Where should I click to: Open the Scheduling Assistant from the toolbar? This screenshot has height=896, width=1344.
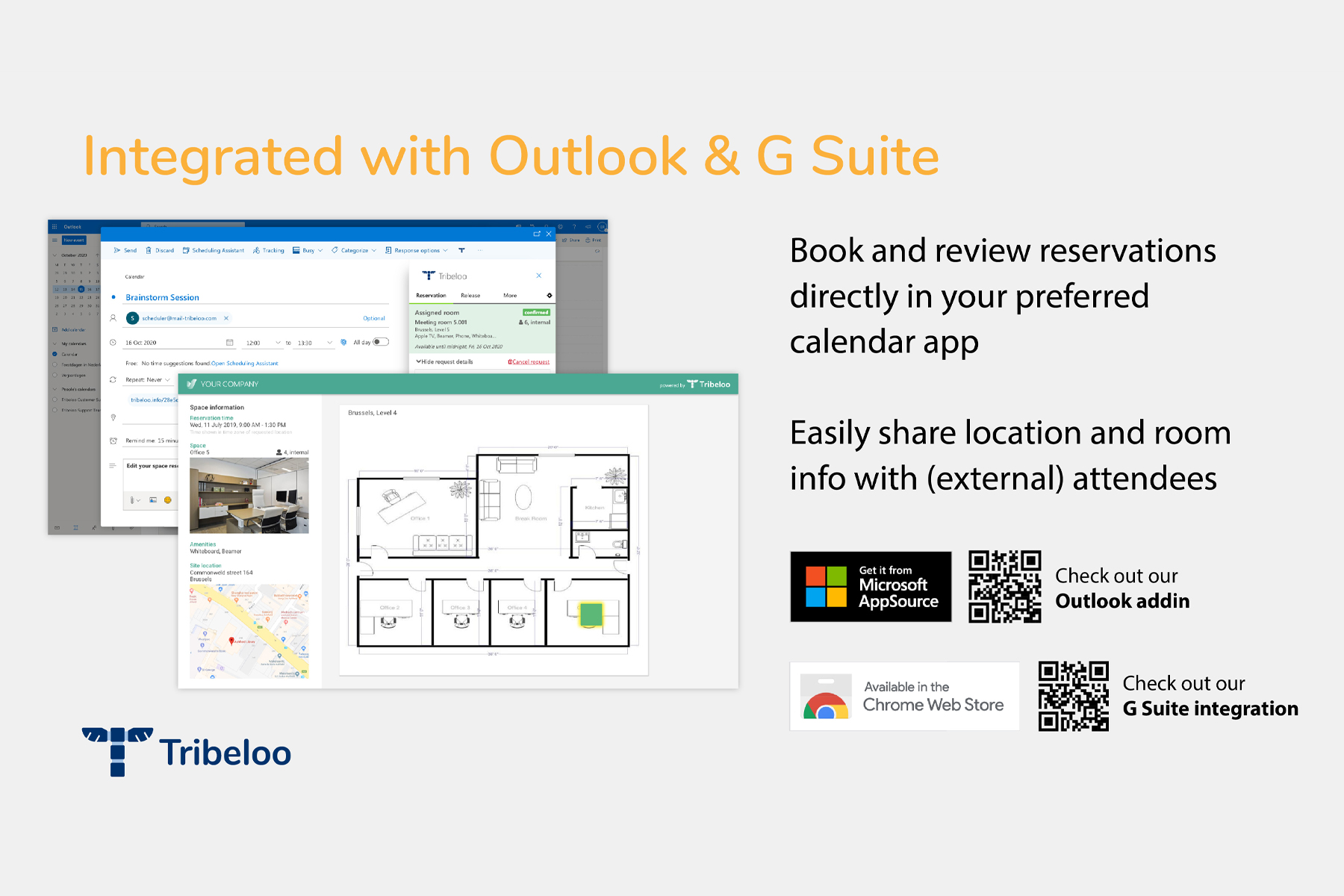(x=214, y=251)
